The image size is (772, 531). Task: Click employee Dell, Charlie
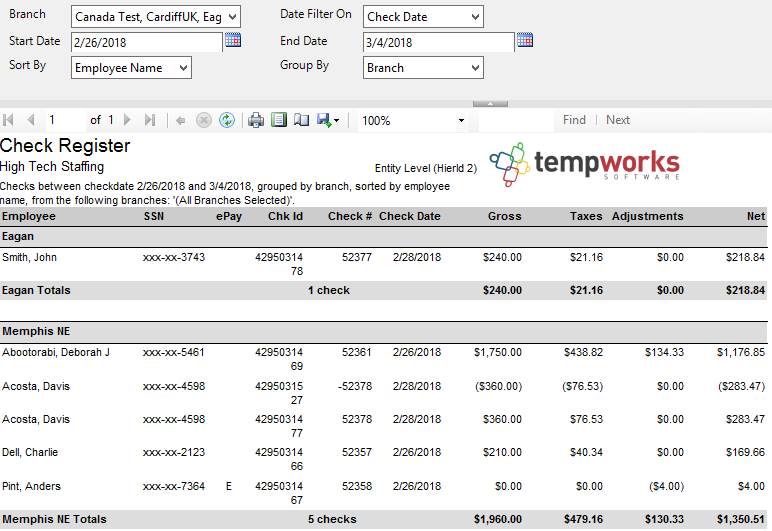click(x=30, y=452)
